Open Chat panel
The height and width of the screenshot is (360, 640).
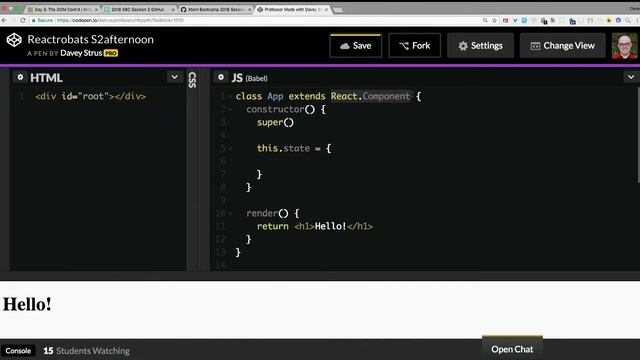[512, 349]
